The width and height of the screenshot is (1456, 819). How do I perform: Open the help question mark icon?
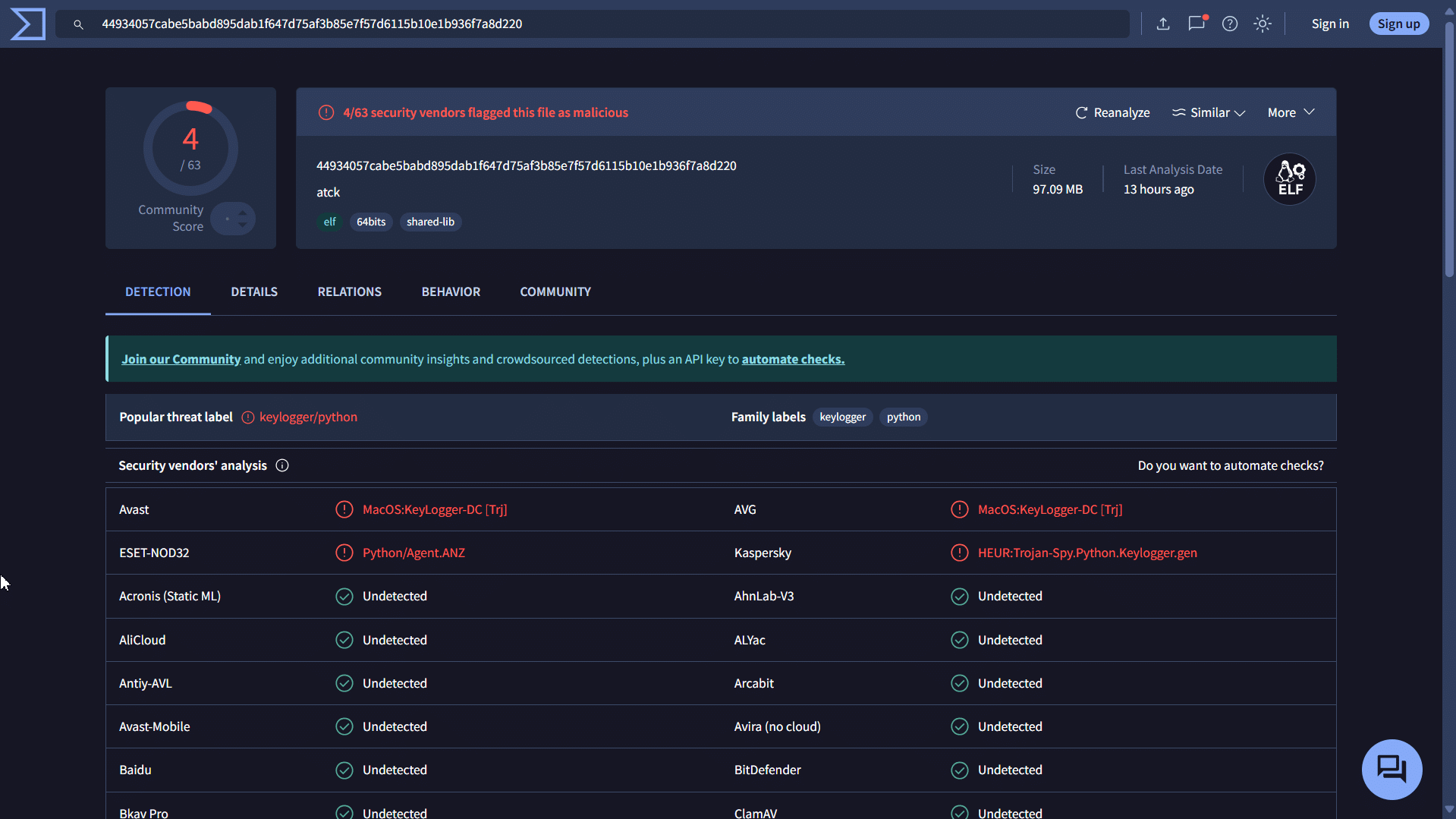pyautogui.click(x=1230, y=24)
